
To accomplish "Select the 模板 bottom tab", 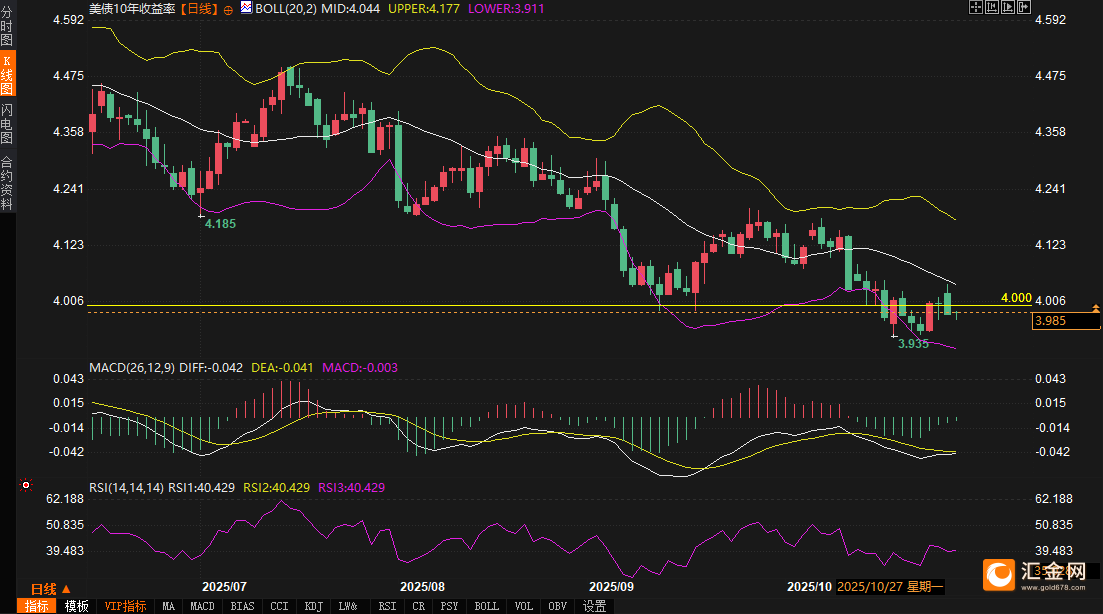I will coord(77,606).
